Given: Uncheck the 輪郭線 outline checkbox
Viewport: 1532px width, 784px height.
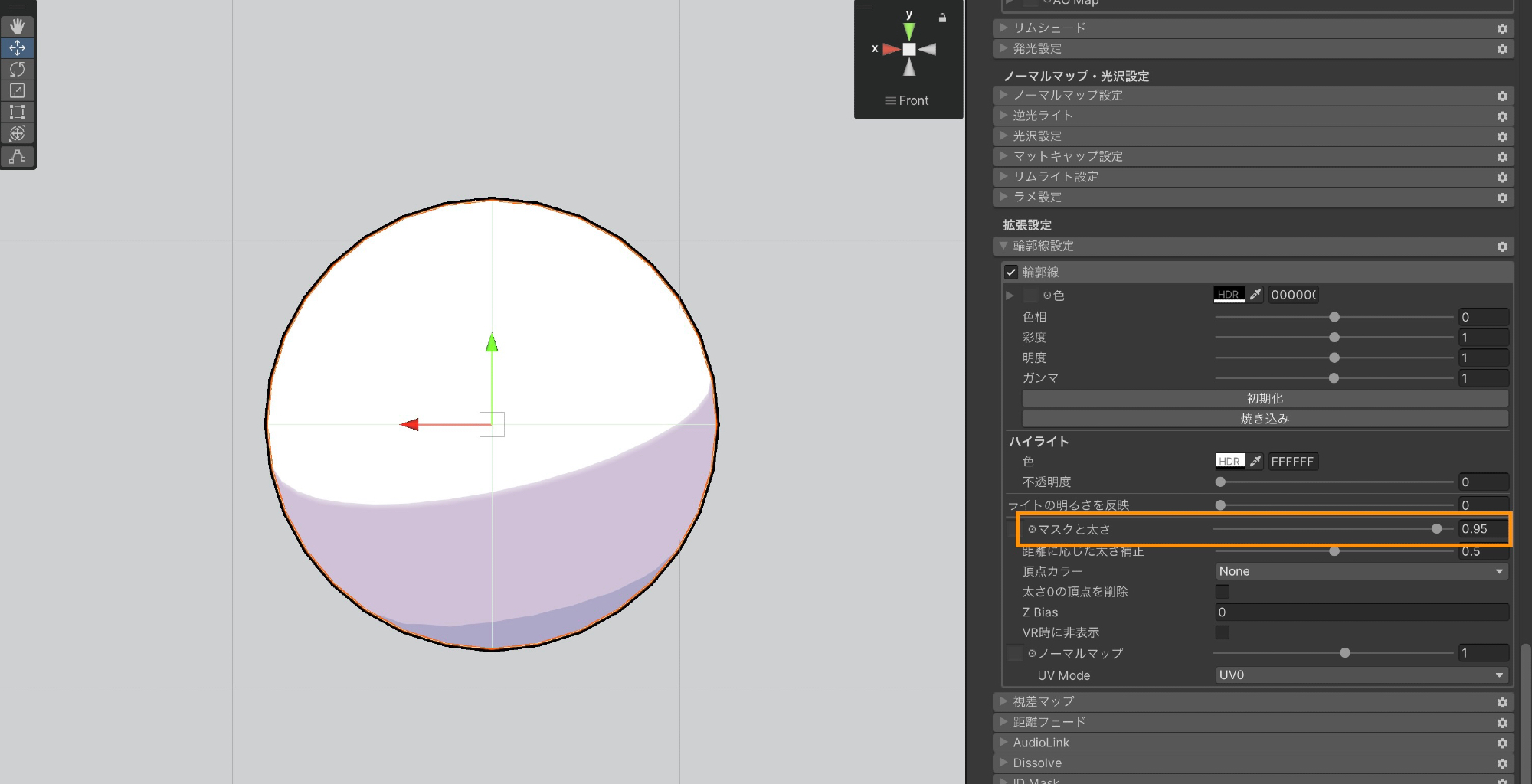Looking at the screenshot, I should pyautogui.click(x=1011, y=273).
